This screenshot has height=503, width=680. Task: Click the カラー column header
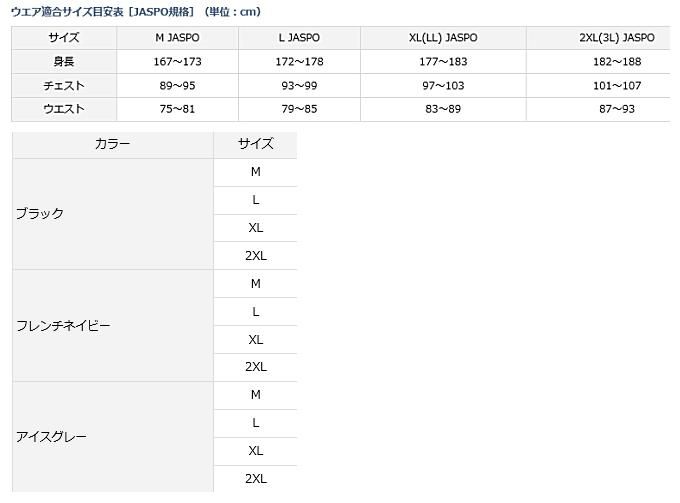(x=112, y=144)
